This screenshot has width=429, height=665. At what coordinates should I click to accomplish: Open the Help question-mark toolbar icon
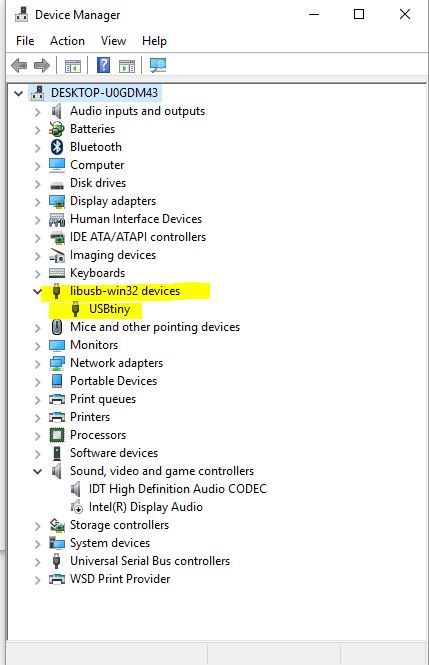(x=103, y=65)
